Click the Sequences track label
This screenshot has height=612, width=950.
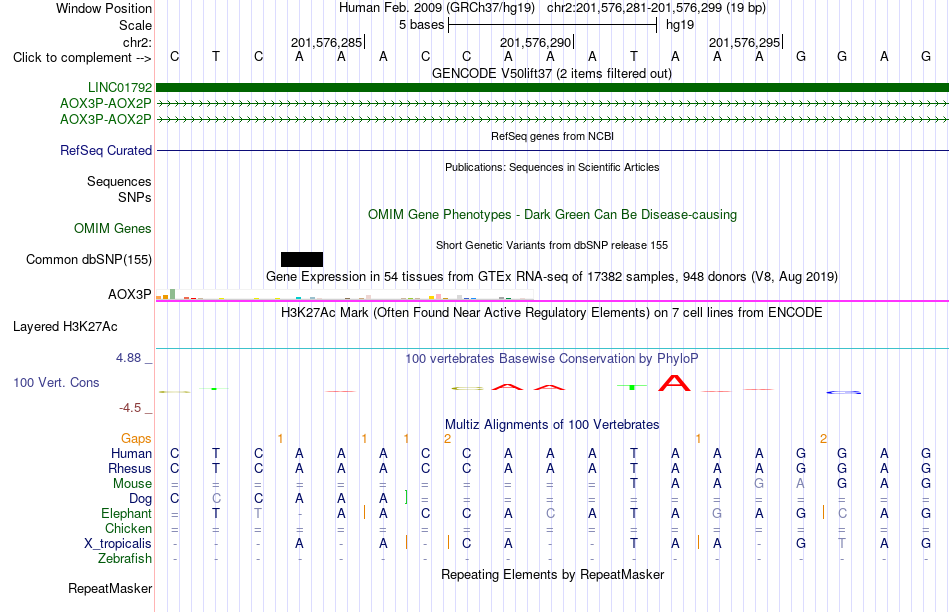click(x=119, y=181)
